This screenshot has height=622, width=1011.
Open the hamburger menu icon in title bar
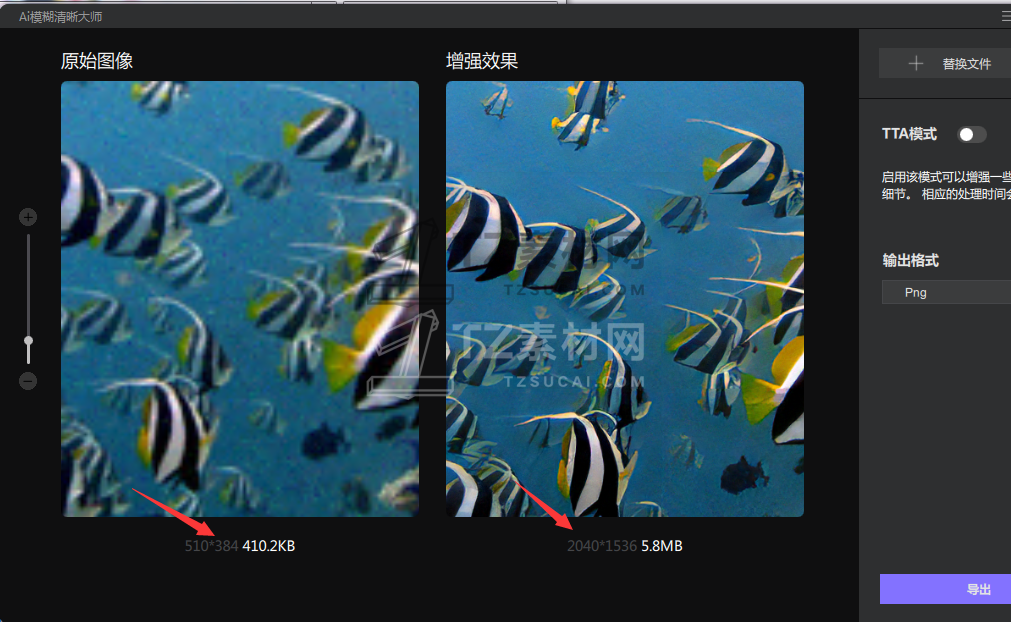[1006, 17]
